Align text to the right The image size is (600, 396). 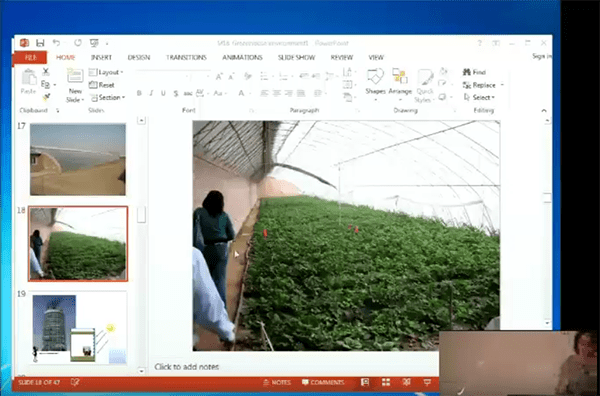point(289,93)
